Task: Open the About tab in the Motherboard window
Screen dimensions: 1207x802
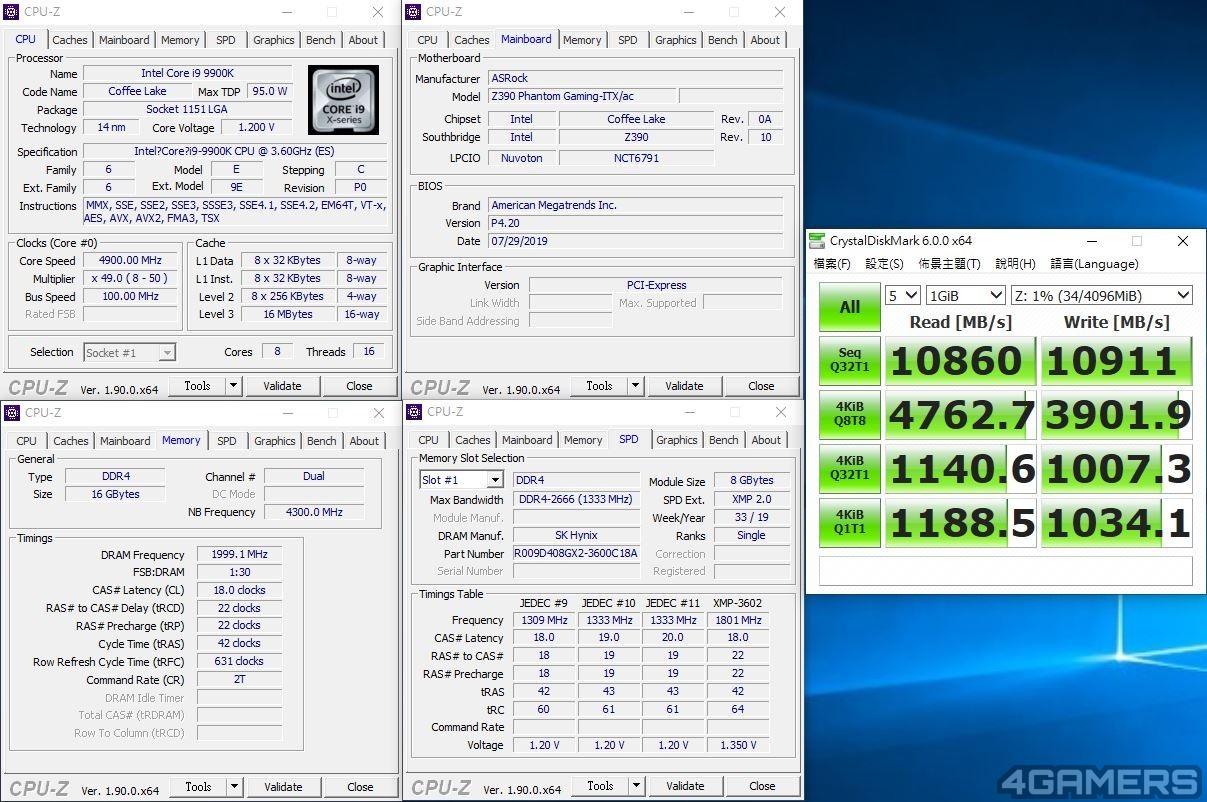Action: point(765,40)
